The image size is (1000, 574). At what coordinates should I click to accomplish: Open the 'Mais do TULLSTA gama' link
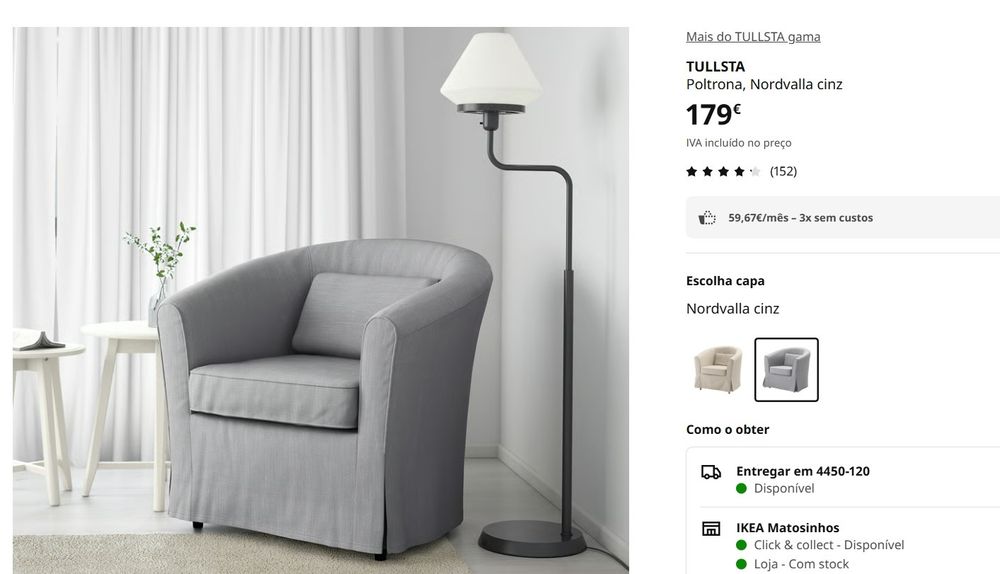753,37
